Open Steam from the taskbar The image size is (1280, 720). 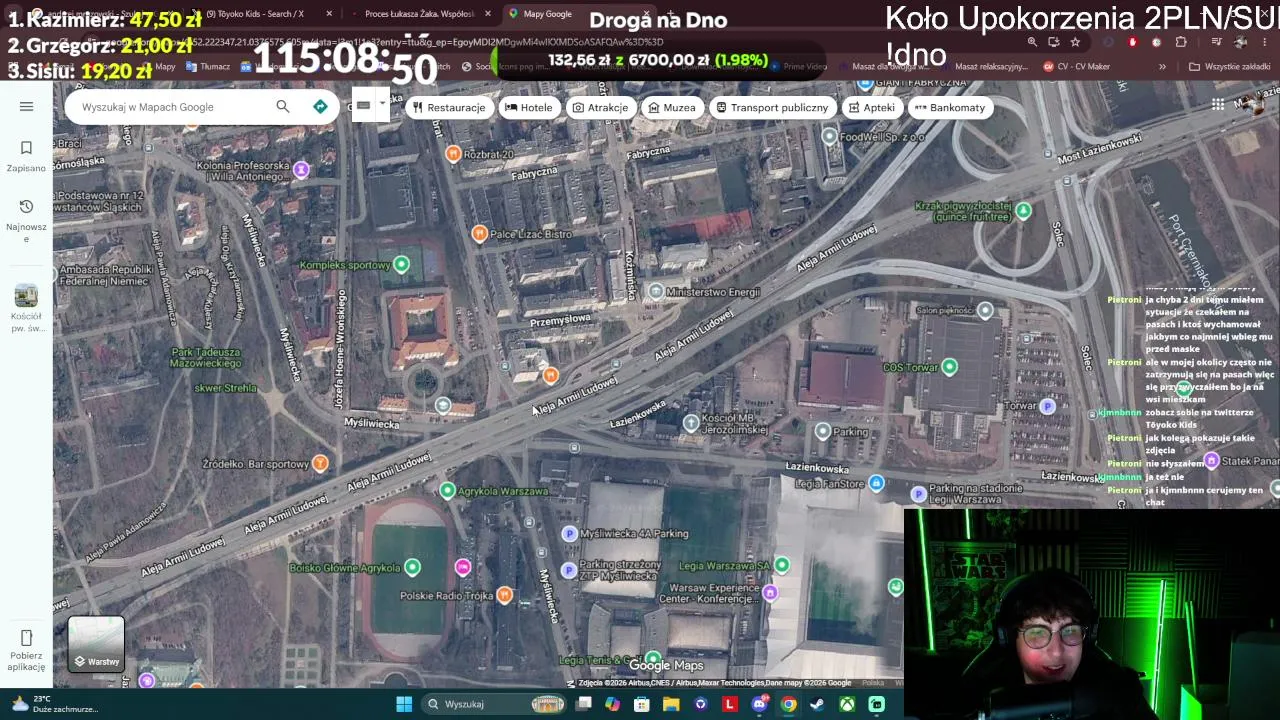[x=817, y=704]
